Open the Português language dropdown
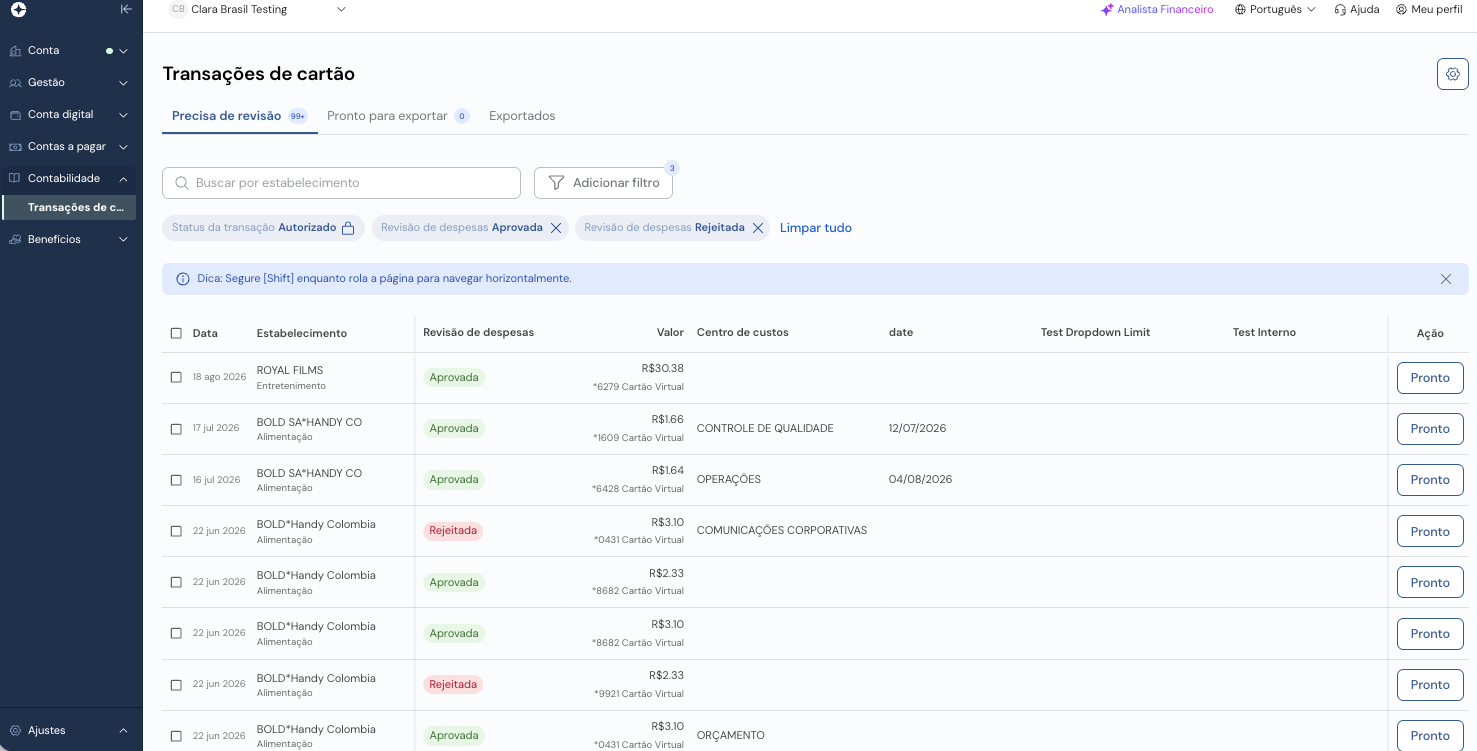Image resolution: width=1477 pixels, height=751 pixels. 1275,9
